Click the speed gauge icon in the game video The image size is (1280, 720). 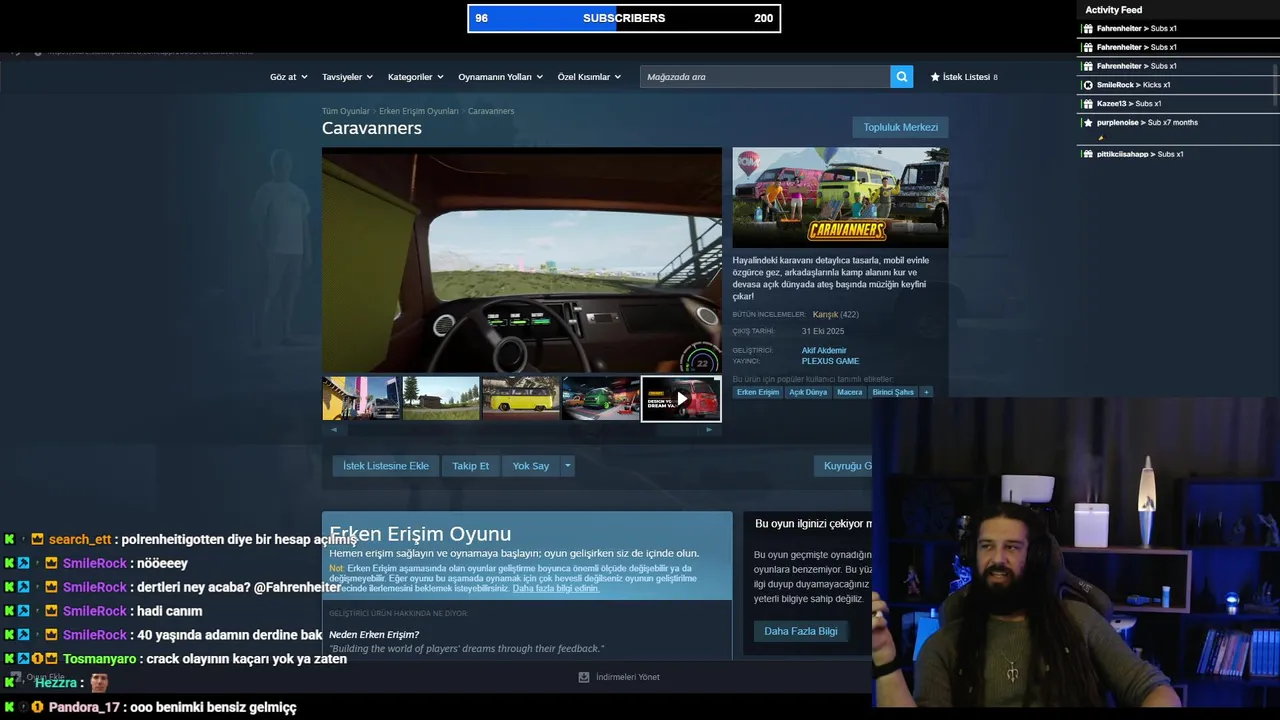click(700, 359)
